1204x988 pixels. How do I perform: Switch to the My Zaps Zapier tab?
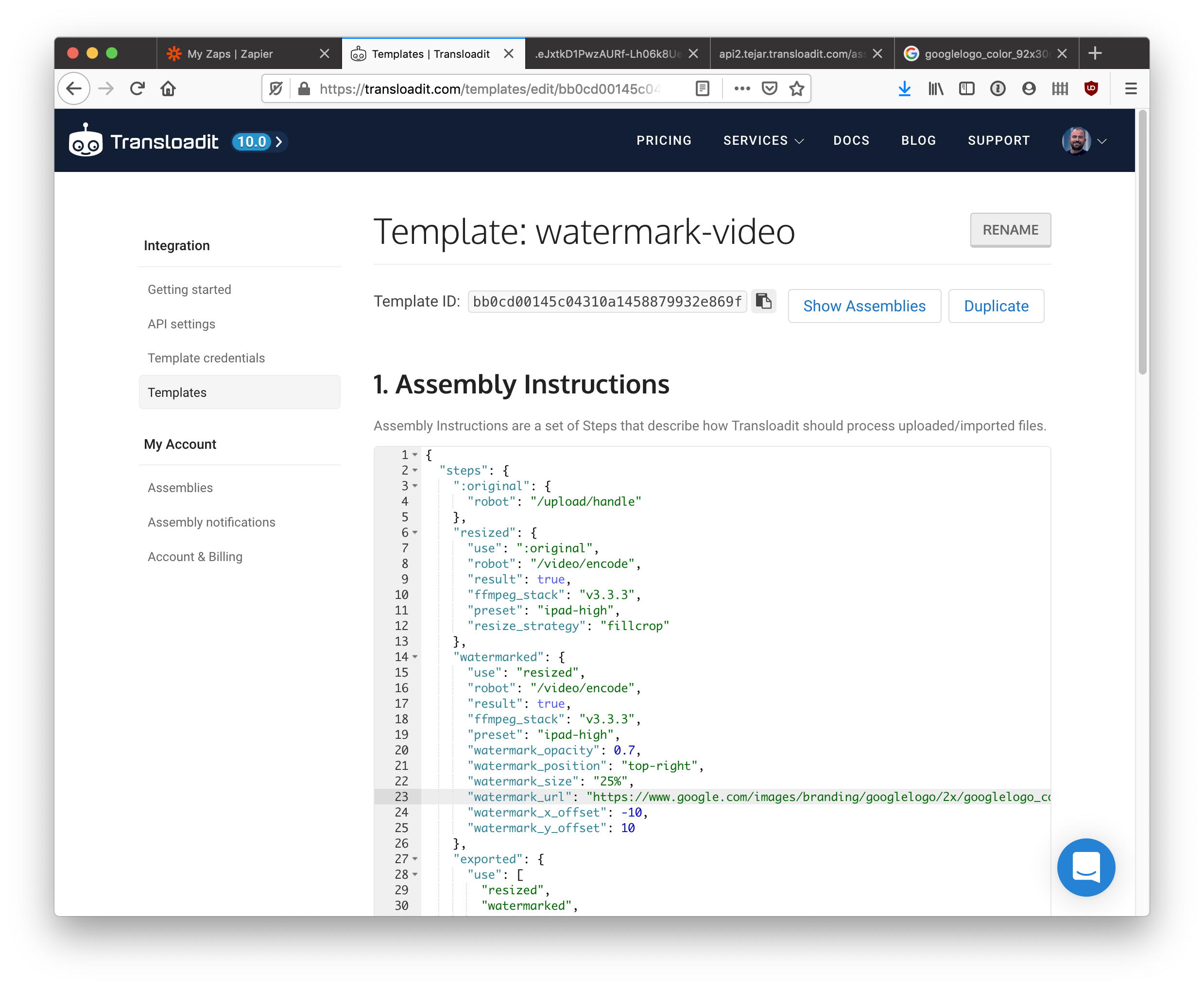coord(231,54)
